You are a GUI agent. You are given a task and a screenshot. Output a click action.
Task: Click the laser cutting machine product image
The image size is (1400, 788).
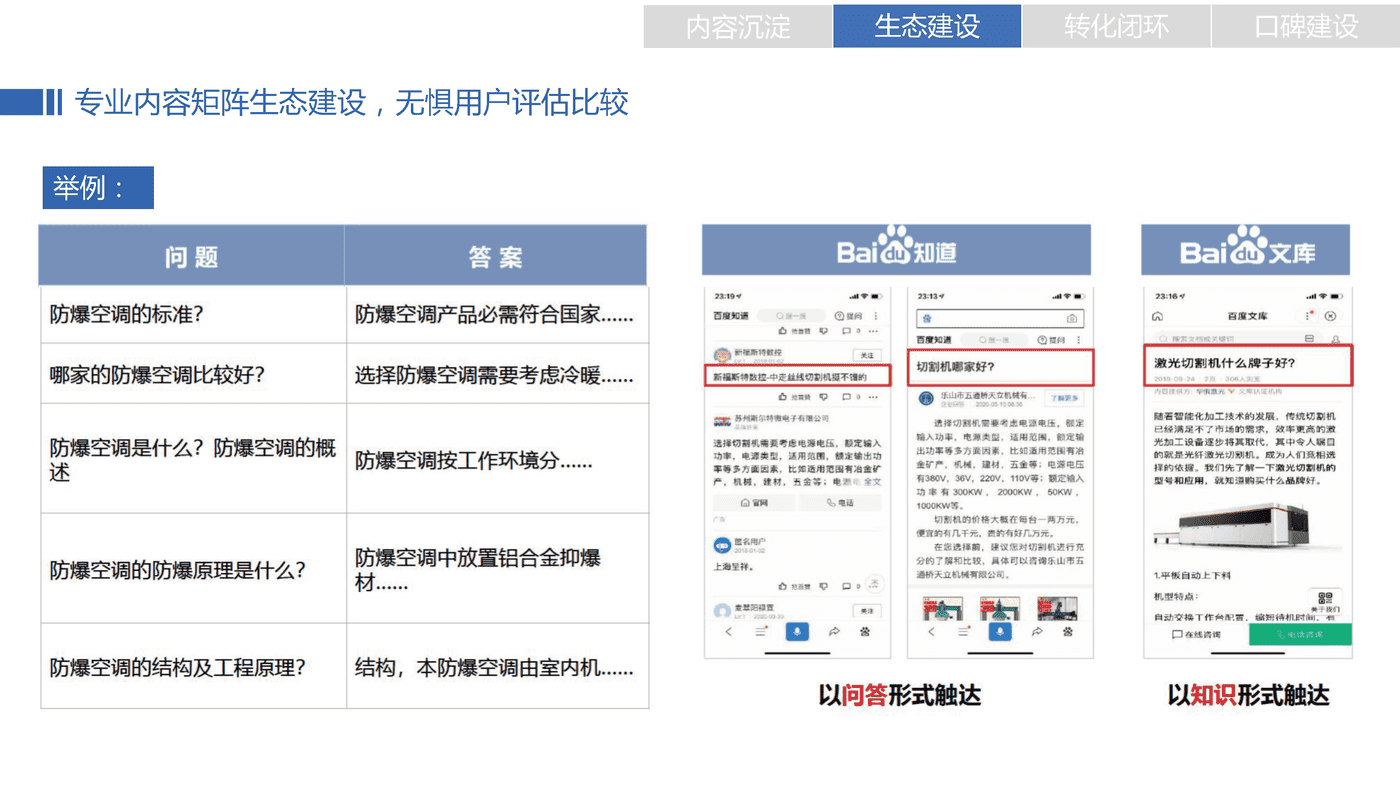[1246, 528]
